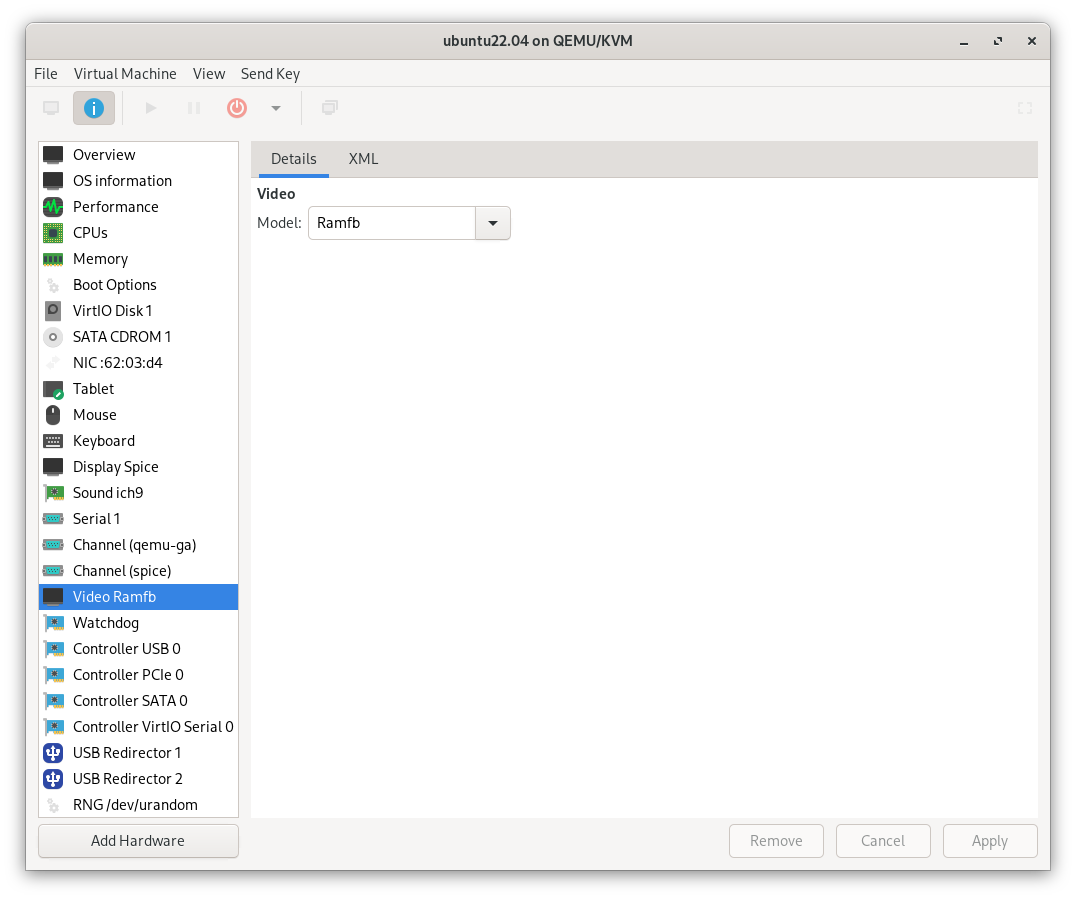Select the Channel (qemu-ga) icon
This screenshot has height=899, width=1076.
(53, 545)
